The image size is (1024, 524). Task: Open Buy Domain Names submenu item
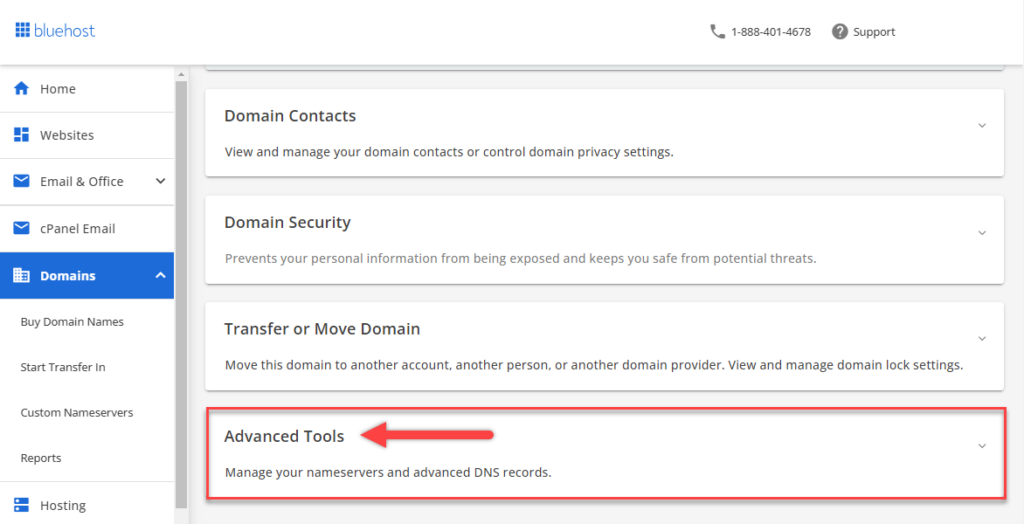click(72, 322)
